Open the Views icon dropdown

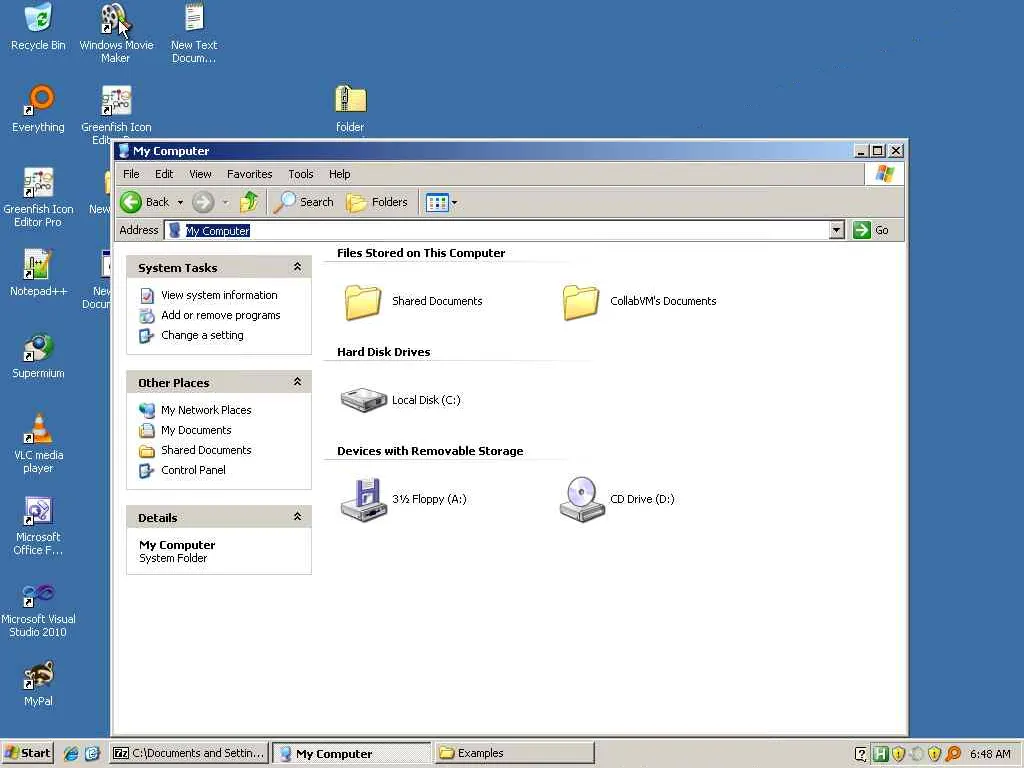click(x=441, y=202)
